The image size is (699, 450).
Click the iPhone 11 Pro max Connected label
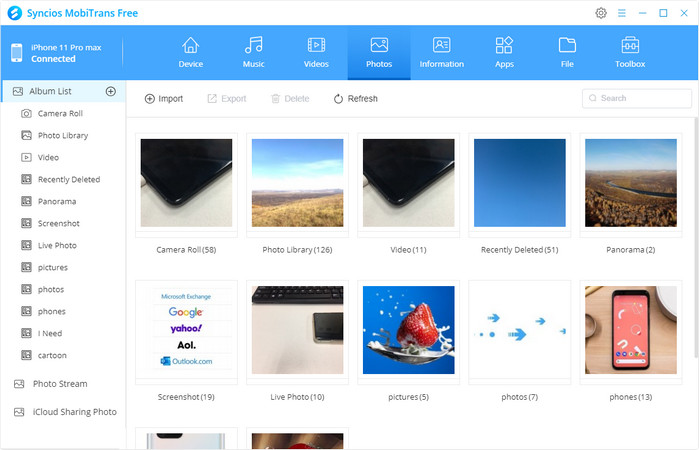[66, 53]
